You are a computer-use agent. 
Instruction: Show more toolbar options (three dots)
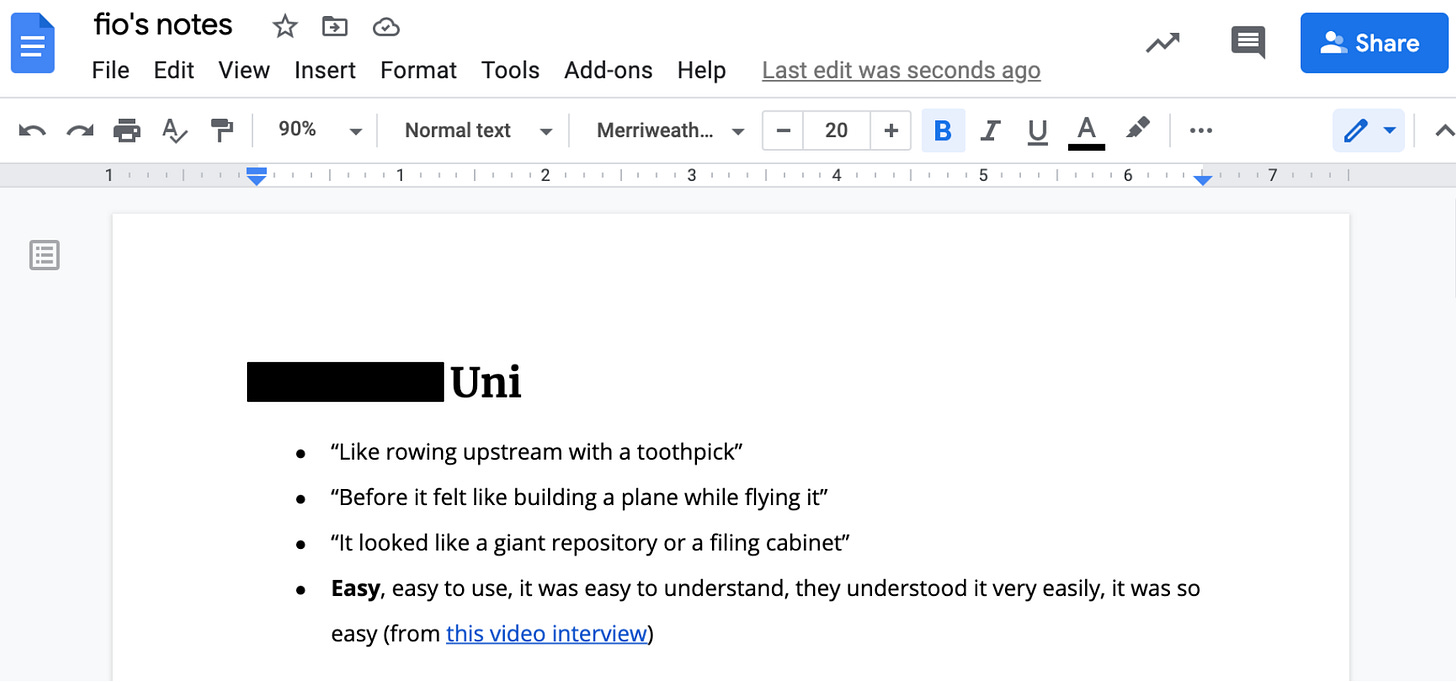click(1201, 130)
